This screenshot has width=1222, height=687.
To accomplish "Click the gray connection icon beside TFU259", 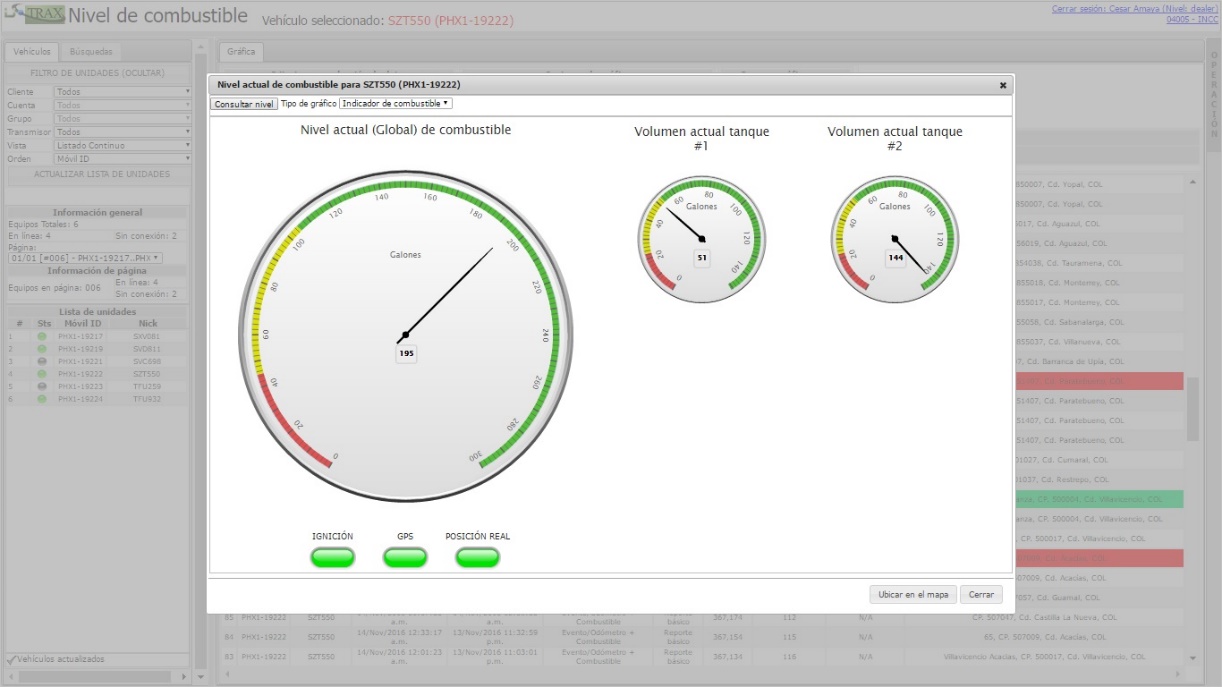I will coord(42,386).
